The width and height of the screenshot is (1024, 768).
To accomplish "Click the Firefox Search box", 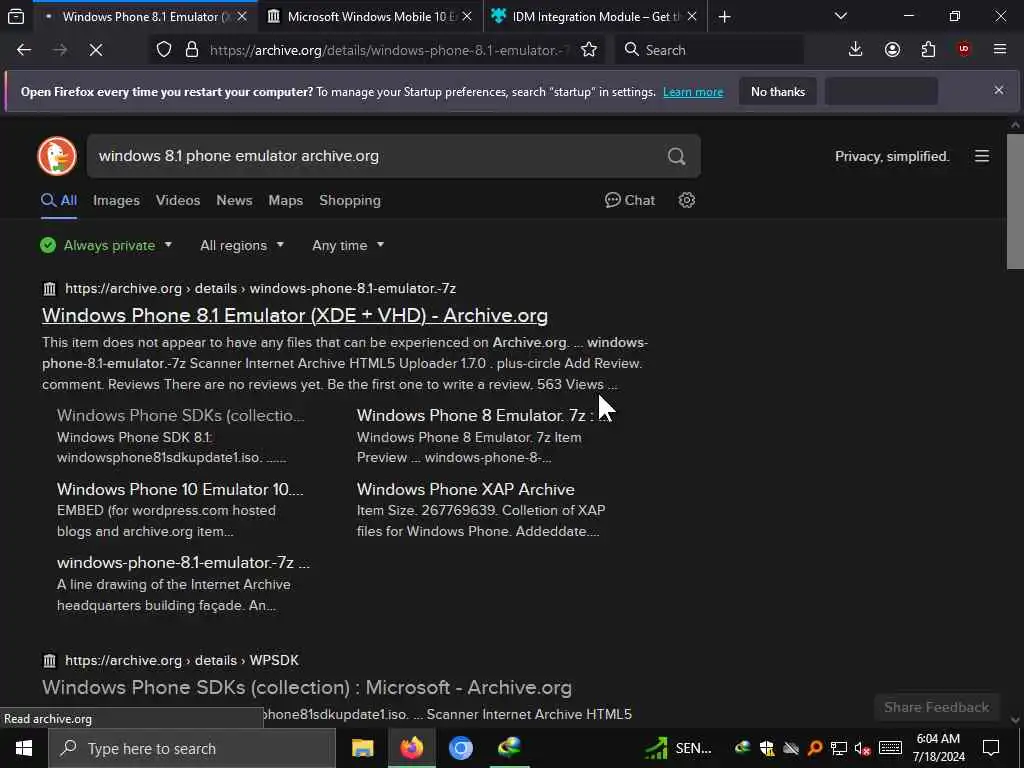I will point(709,50).
